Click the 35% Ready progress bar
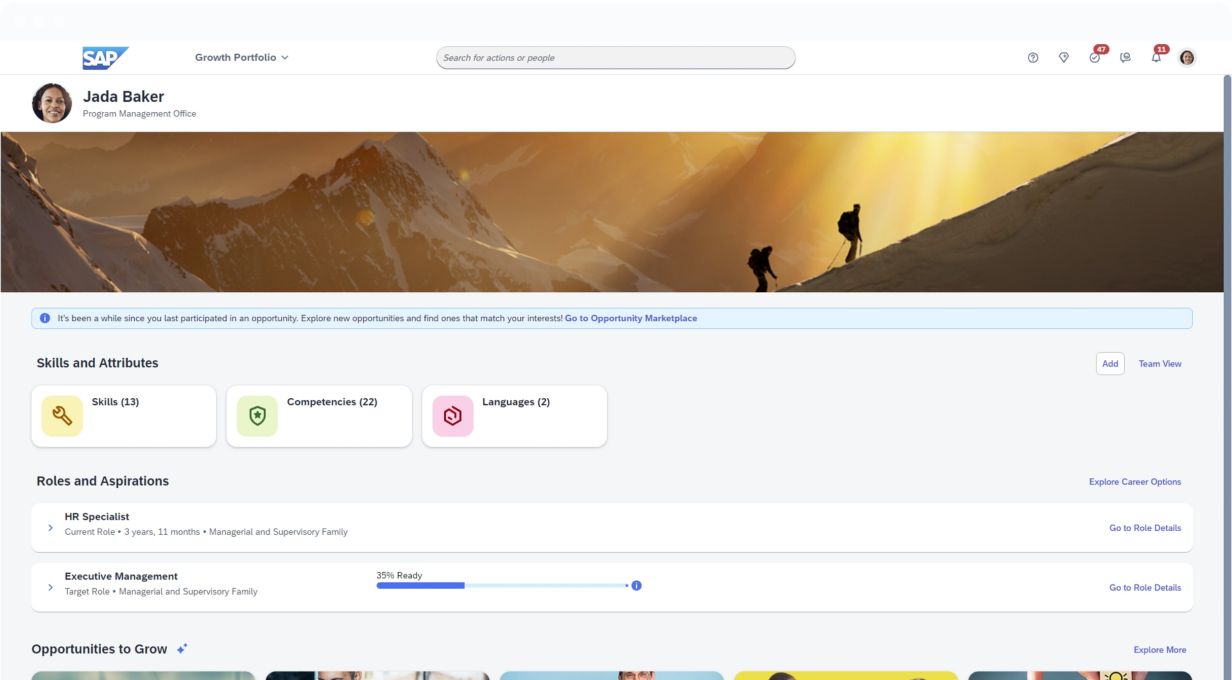This screenshot has height=680, width=1232. click(500, 586)
